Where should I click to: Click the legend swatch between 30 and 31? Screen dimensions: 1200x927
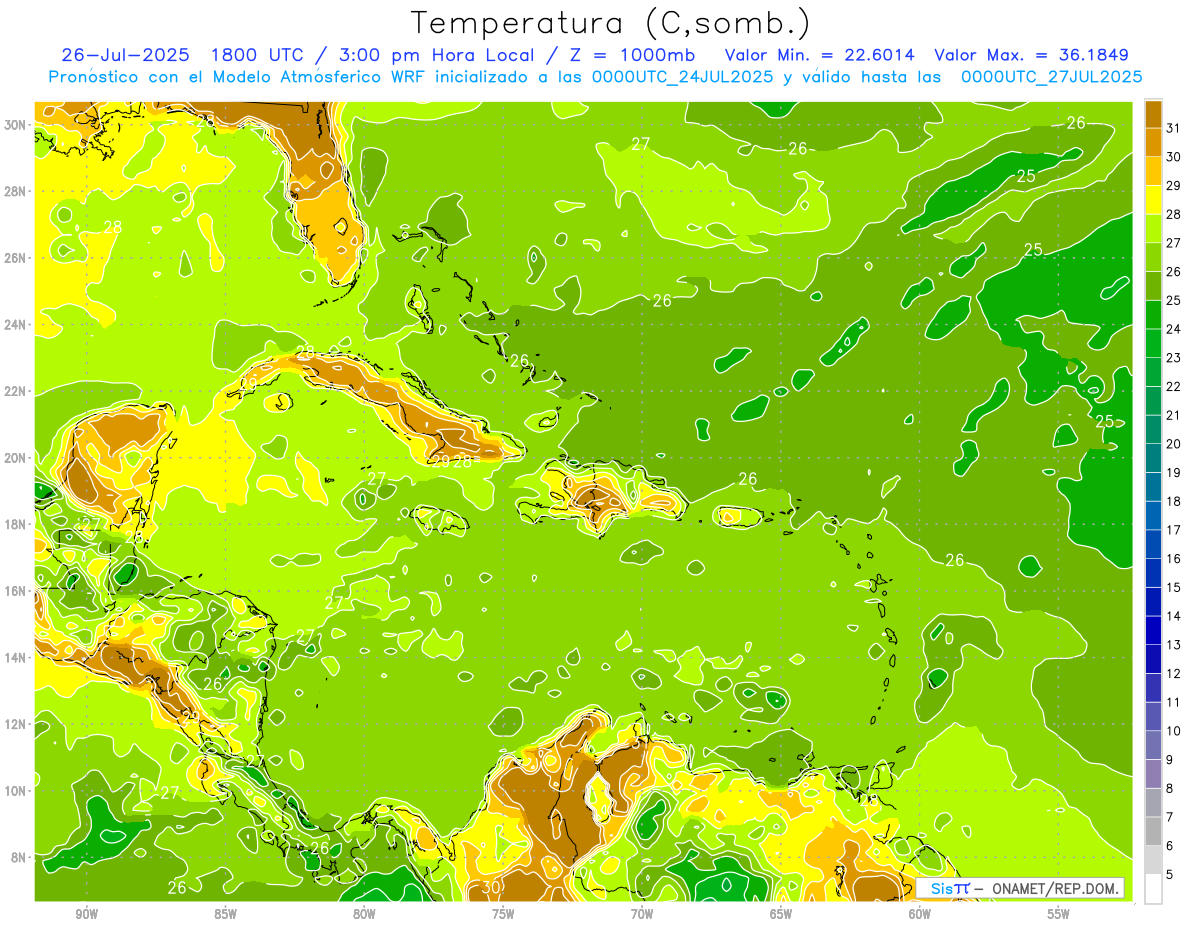click(x=1153, y=142)
